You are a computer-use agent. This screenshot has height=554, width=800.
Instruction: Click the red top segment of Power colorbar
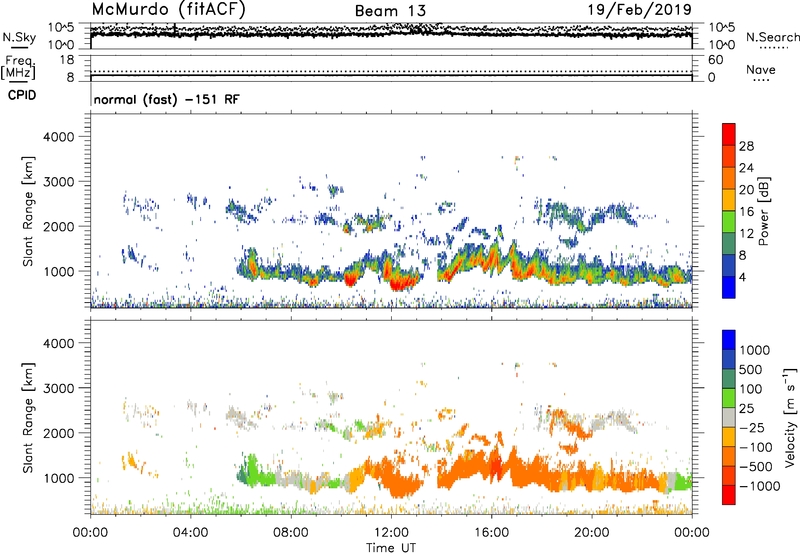(x=729, y=134)
